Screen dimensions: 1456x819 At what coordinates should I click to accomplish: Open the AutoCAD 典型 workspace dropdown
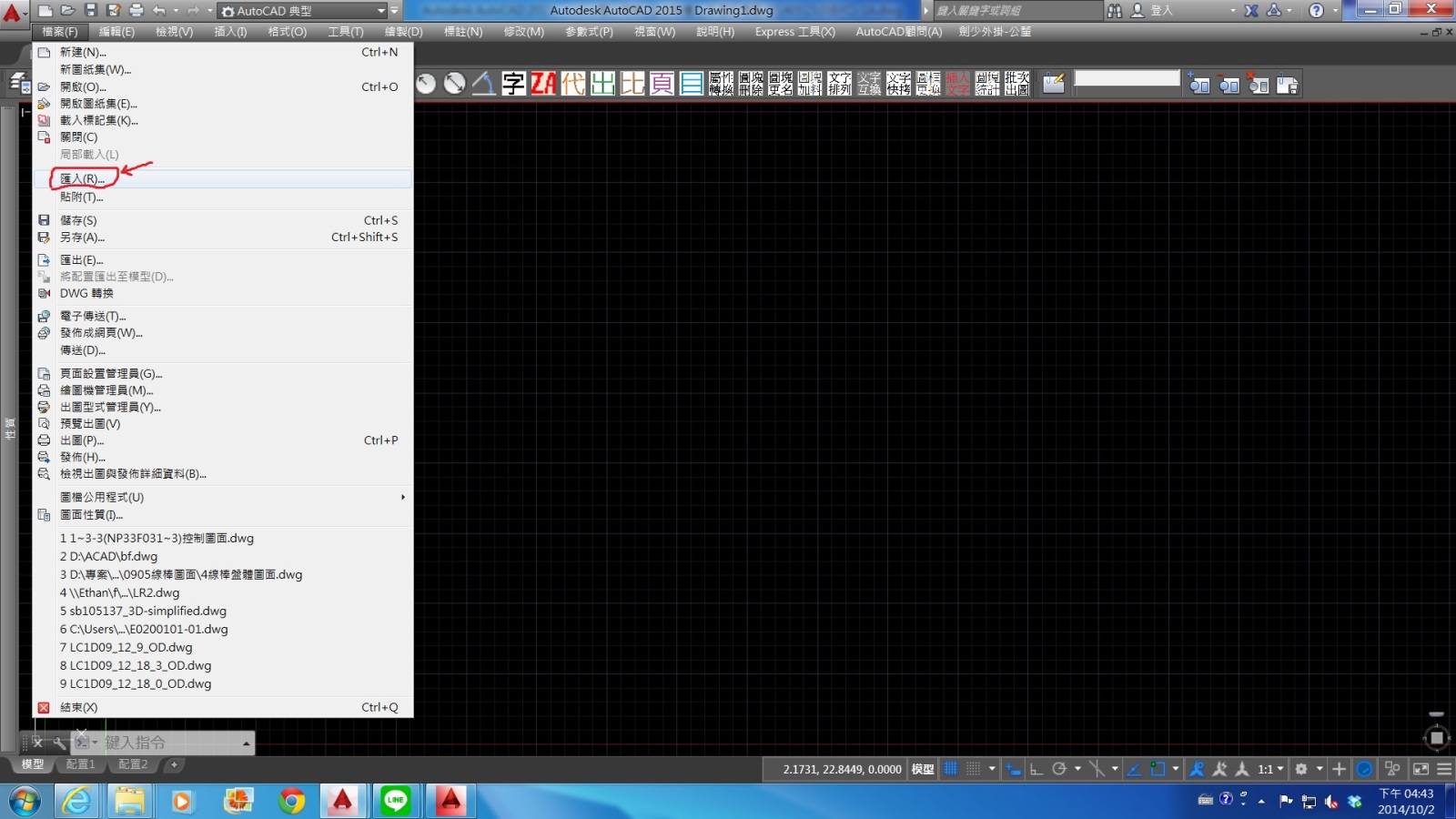302,11
